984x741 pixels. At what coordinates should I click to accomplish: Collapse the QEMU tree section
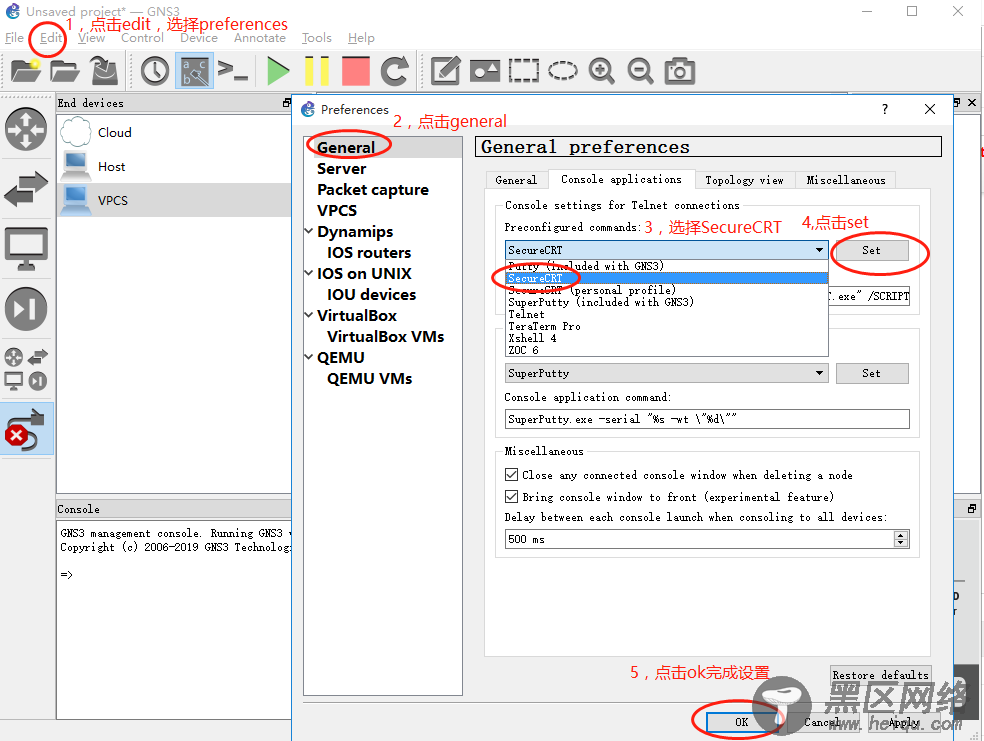pos(309,357)
